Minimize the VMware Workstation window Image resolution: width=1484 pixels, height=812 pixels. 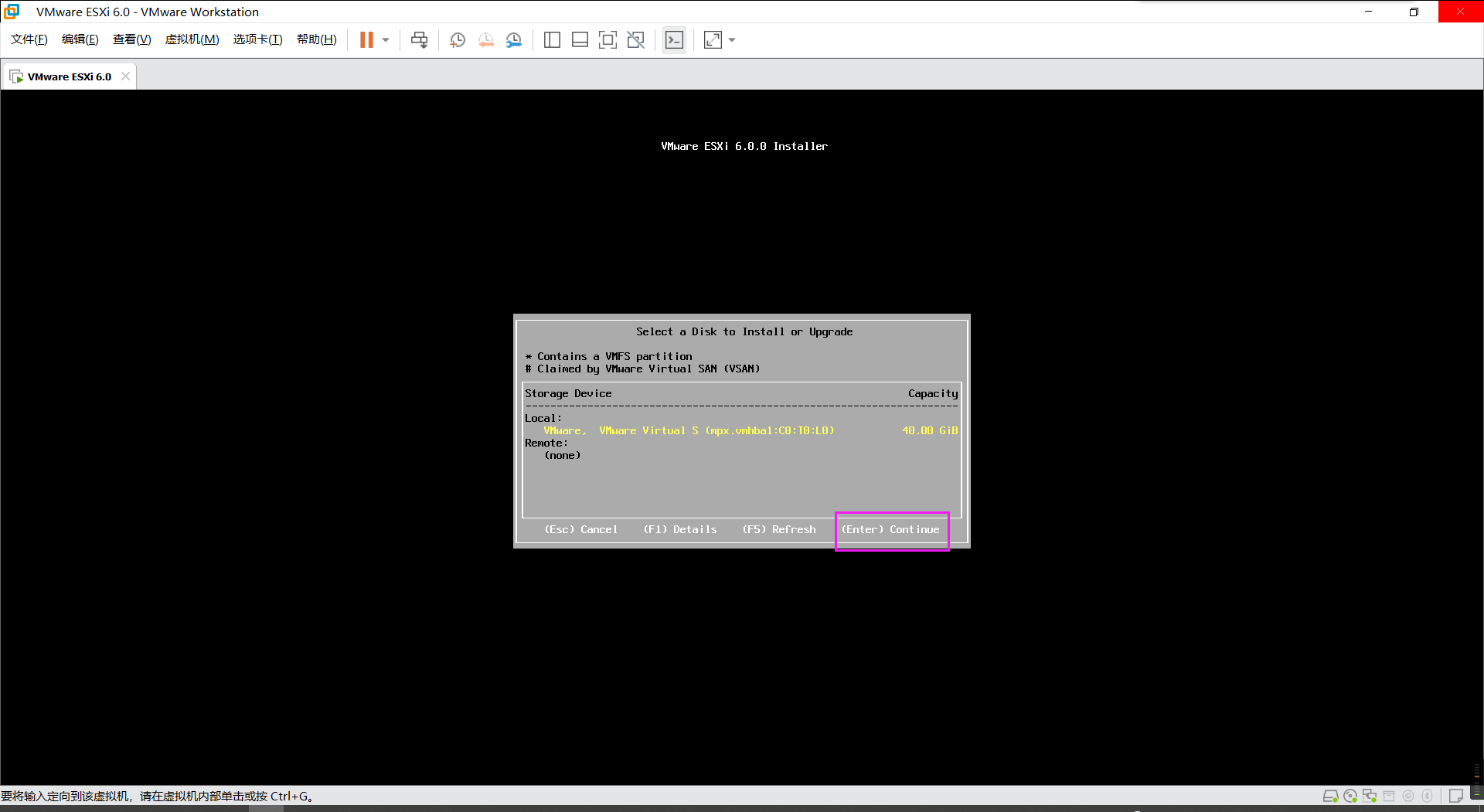[1368, 12]
